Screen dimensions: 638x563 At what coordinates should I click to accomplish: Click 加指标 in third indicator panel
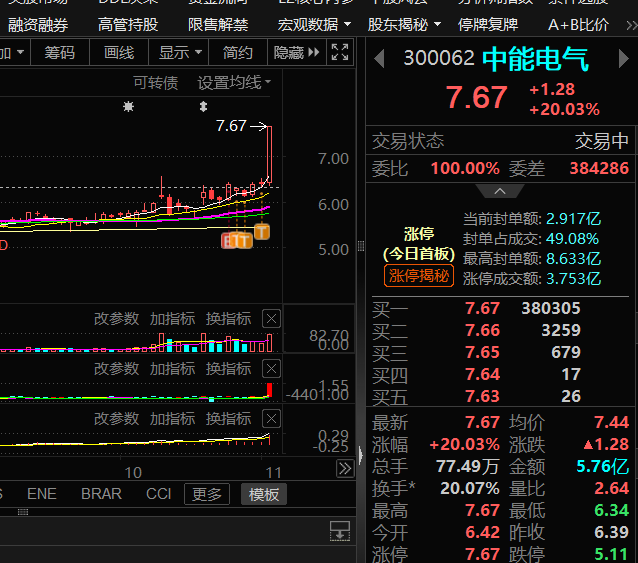[172, 419]
